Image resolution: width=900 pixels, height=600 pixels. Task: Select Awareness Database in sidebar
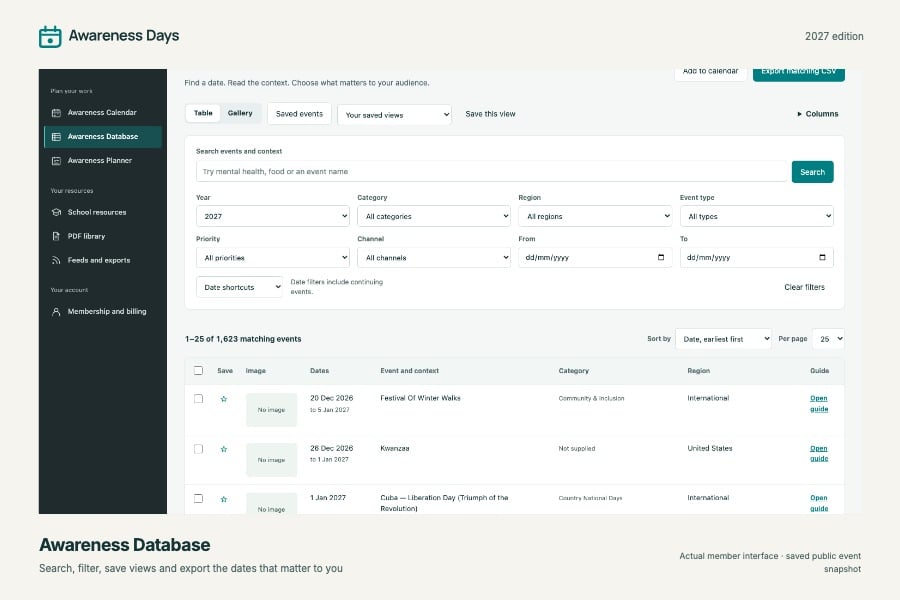pos(103,137)
